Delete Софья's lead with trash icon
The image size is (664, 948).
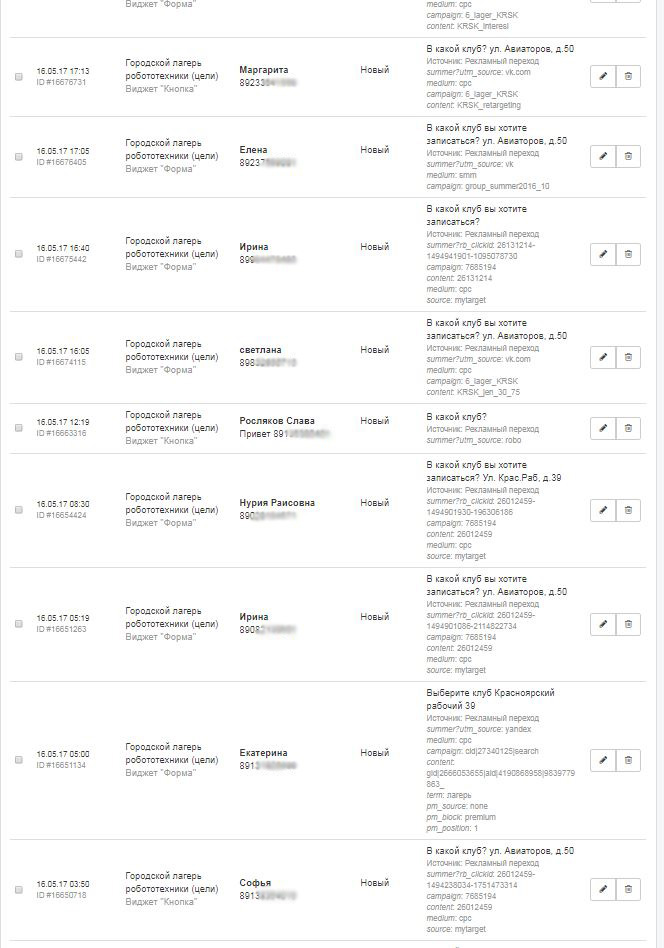[628, 888]
